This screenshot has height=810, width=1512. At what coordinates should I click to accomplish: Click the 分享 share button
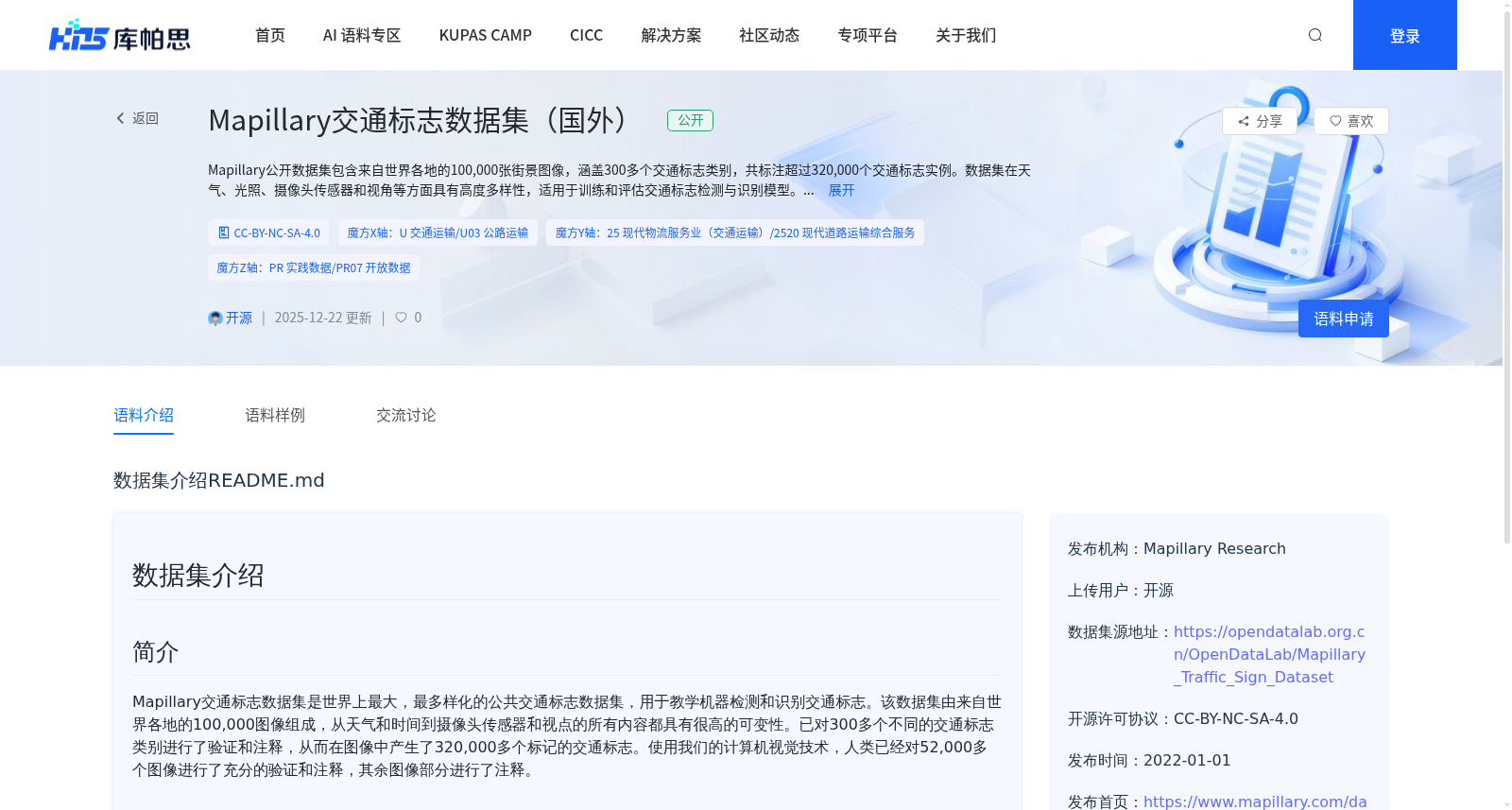[1260, 121]
